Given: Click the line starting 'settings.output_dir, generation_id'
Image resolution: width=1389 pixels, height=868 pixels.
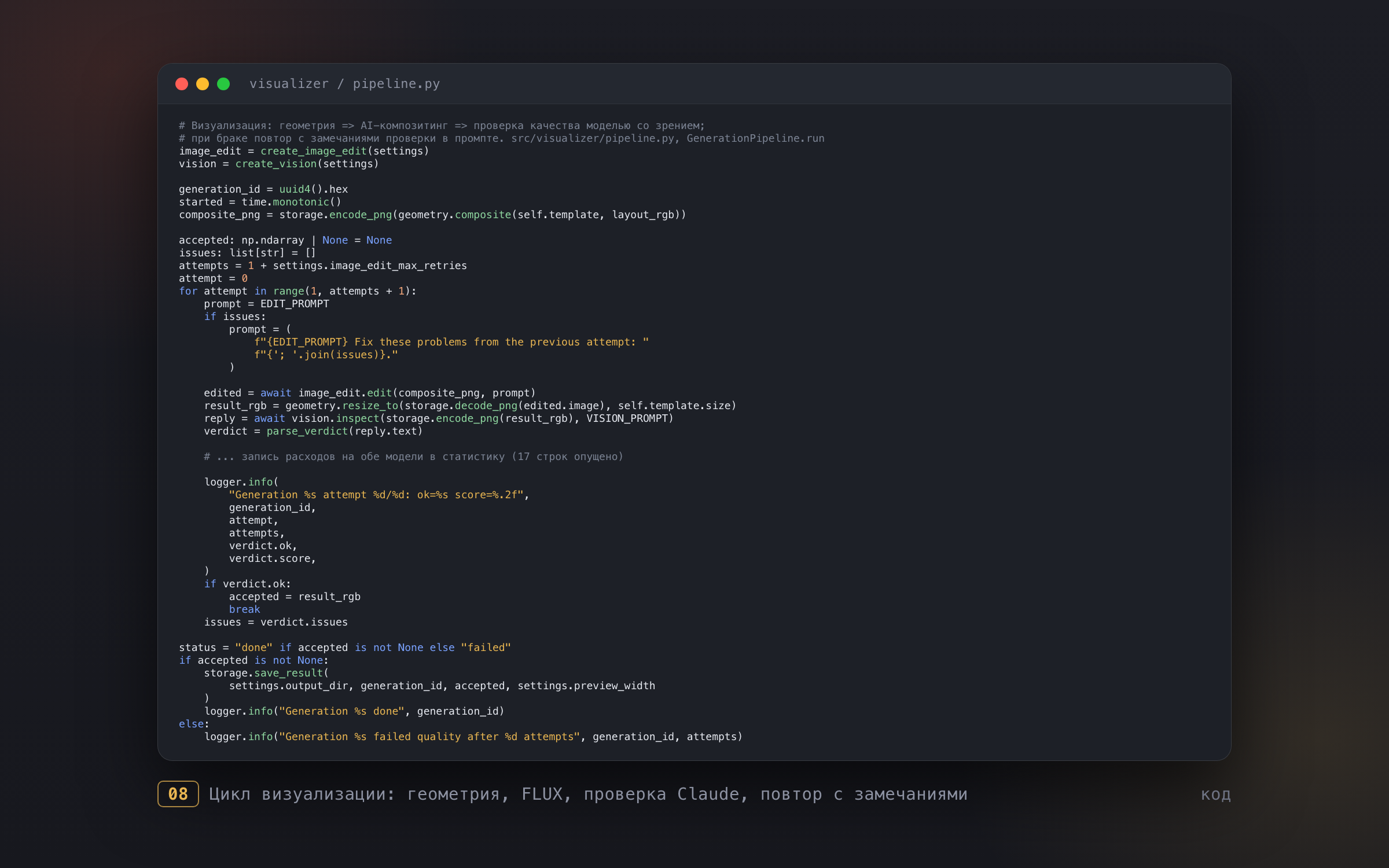Looking at the screenshot, I should (442, 686).
